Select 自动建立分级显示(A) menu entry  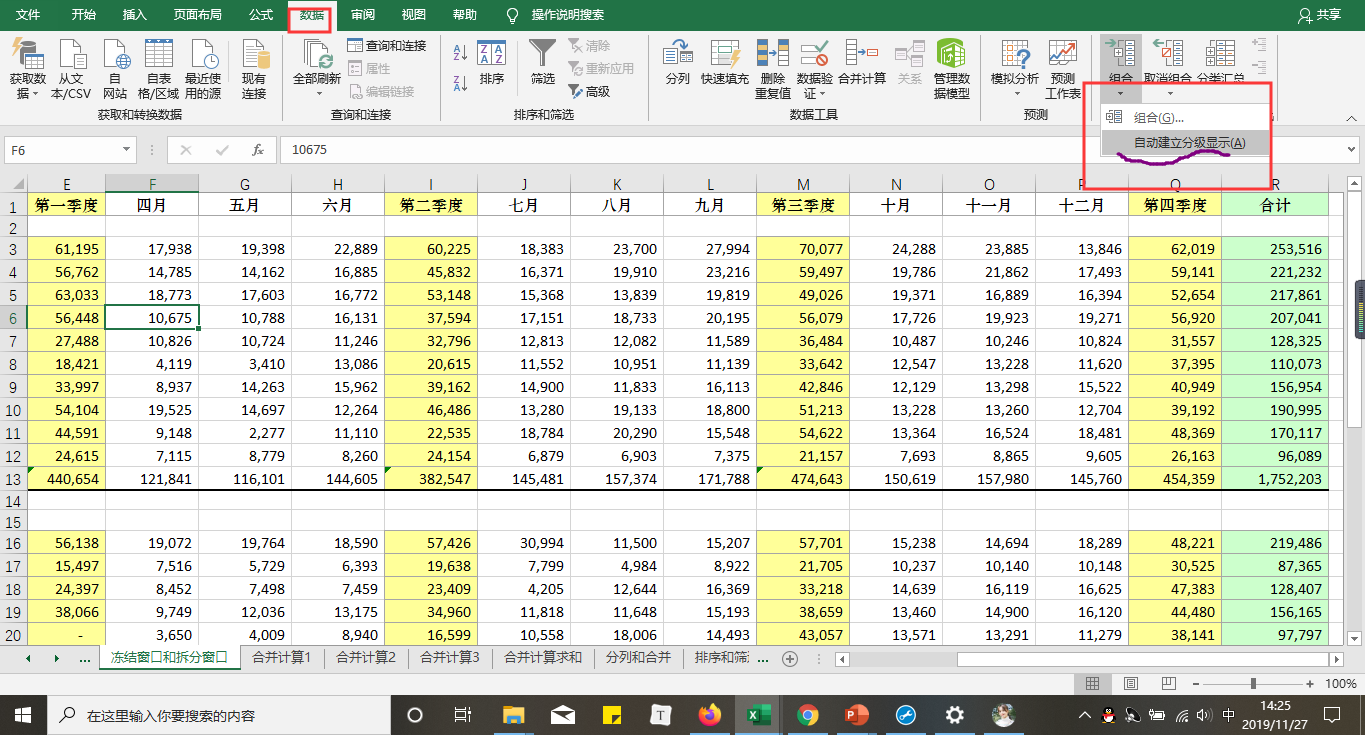coord(1185,143)
